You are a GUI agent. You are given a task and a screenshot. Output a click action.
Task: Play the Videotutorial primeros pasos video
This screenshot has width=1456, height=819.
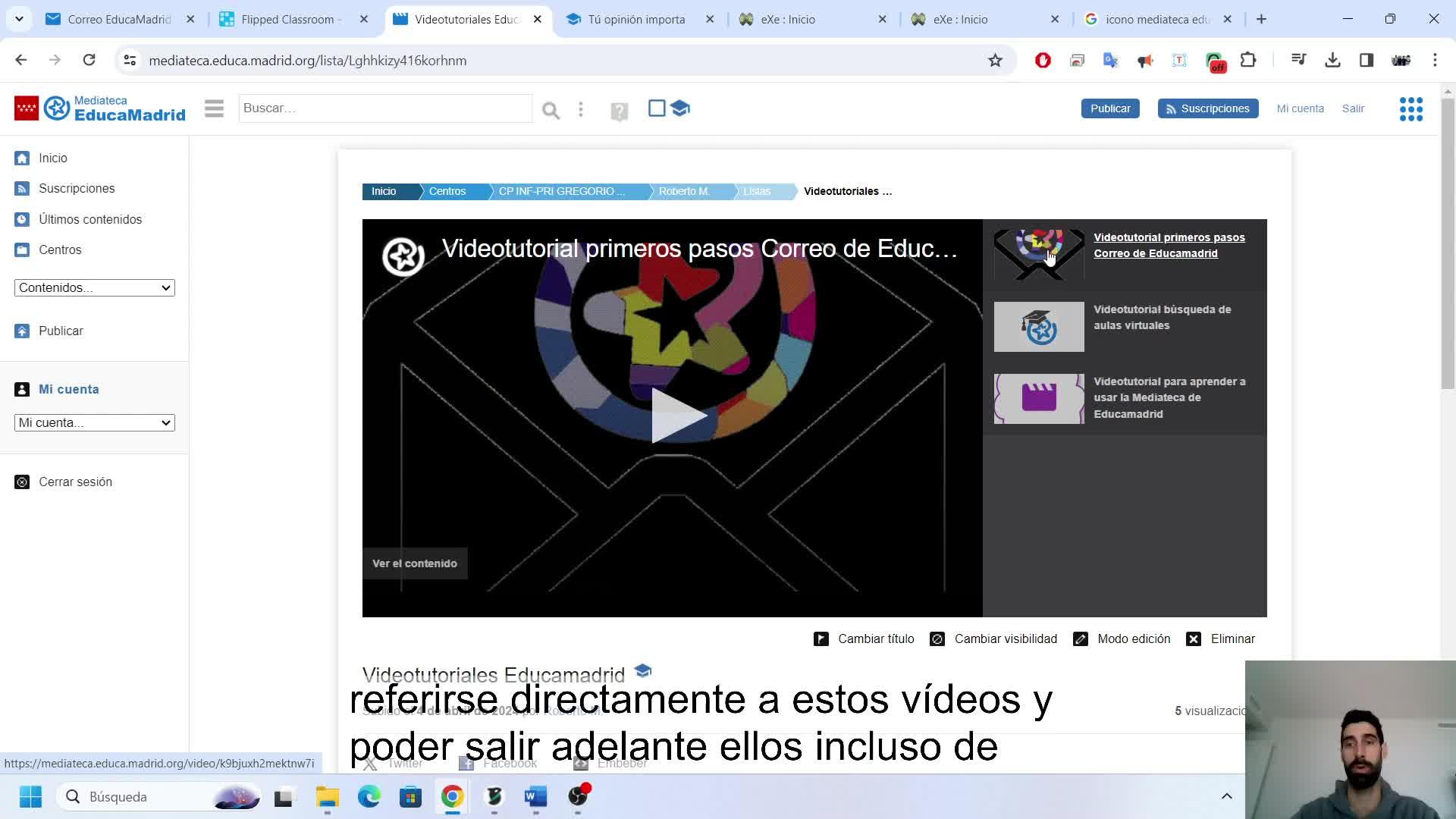pyautogui.click(x=677, y=416)
